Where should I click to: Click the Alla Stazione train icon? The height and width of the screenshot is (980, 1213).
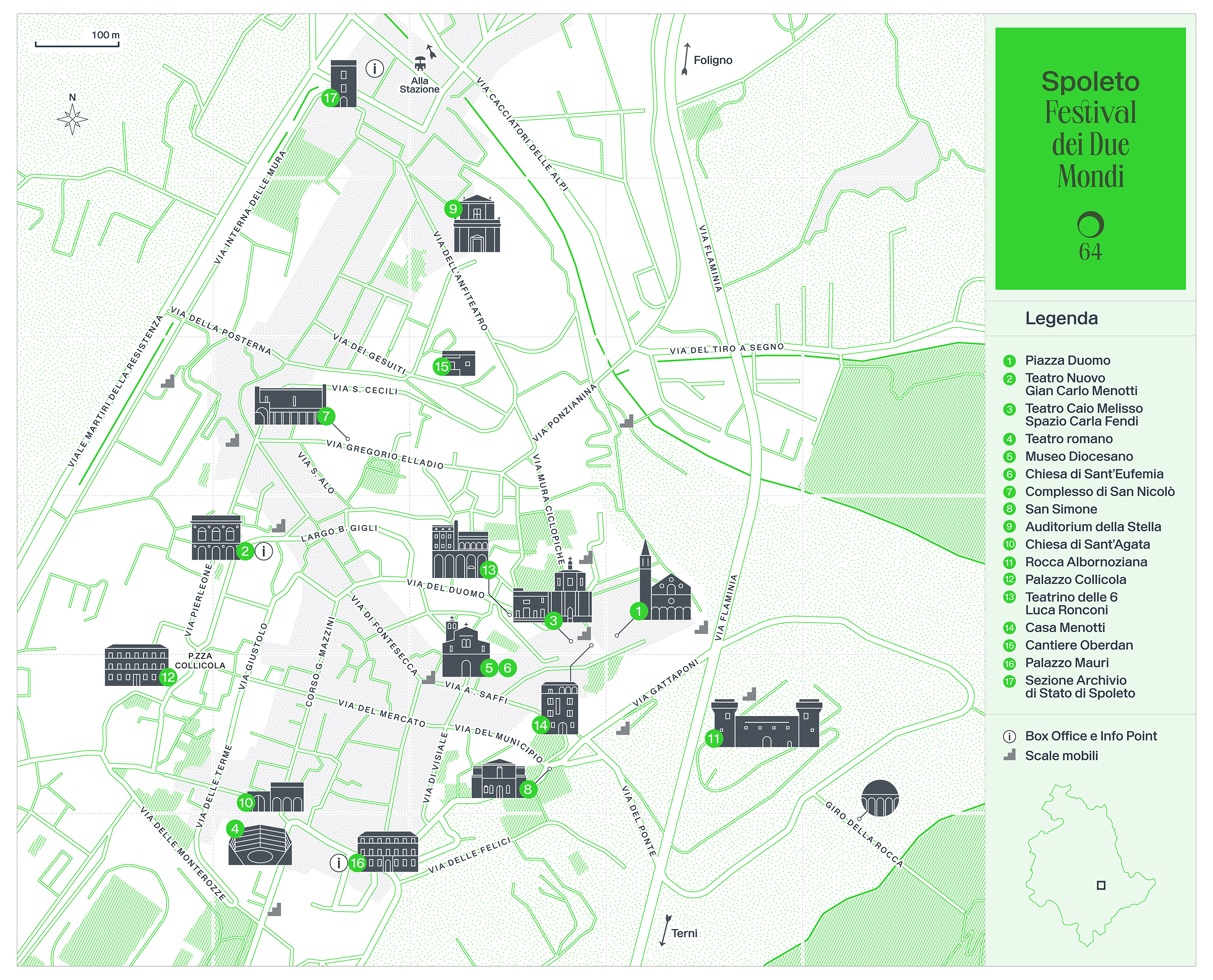pyautogui.click(x=420, y=62)
